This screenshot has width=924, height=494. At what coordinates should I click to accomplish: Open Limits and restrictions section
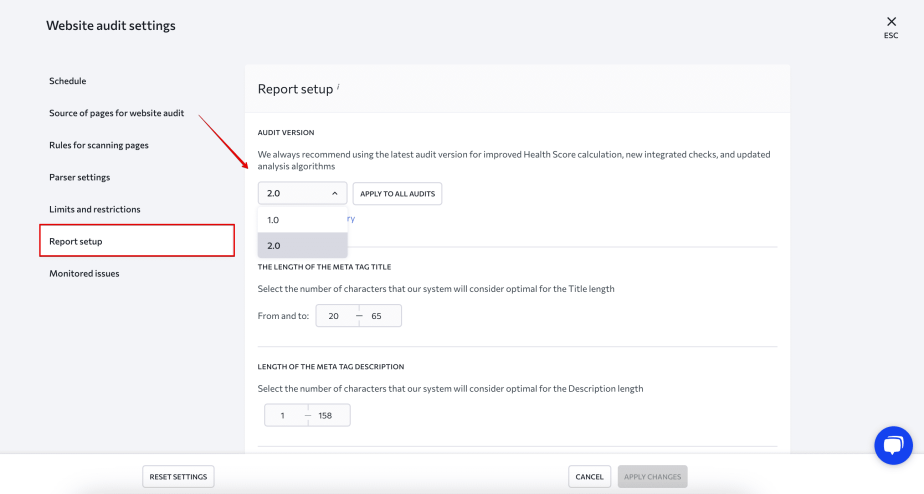95,209
